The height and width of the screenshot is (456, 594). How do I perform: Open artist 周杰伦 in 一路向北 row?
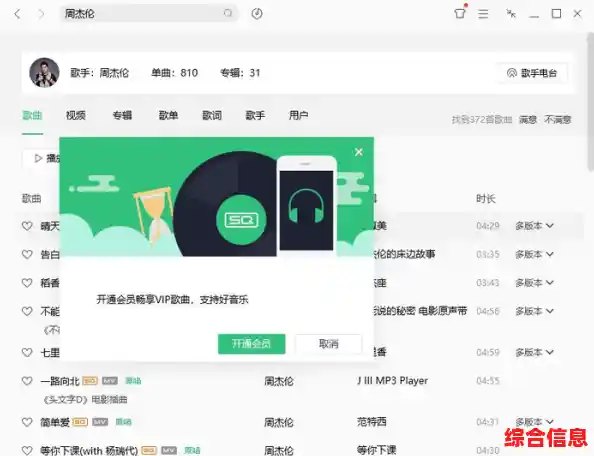coord(279,381)
